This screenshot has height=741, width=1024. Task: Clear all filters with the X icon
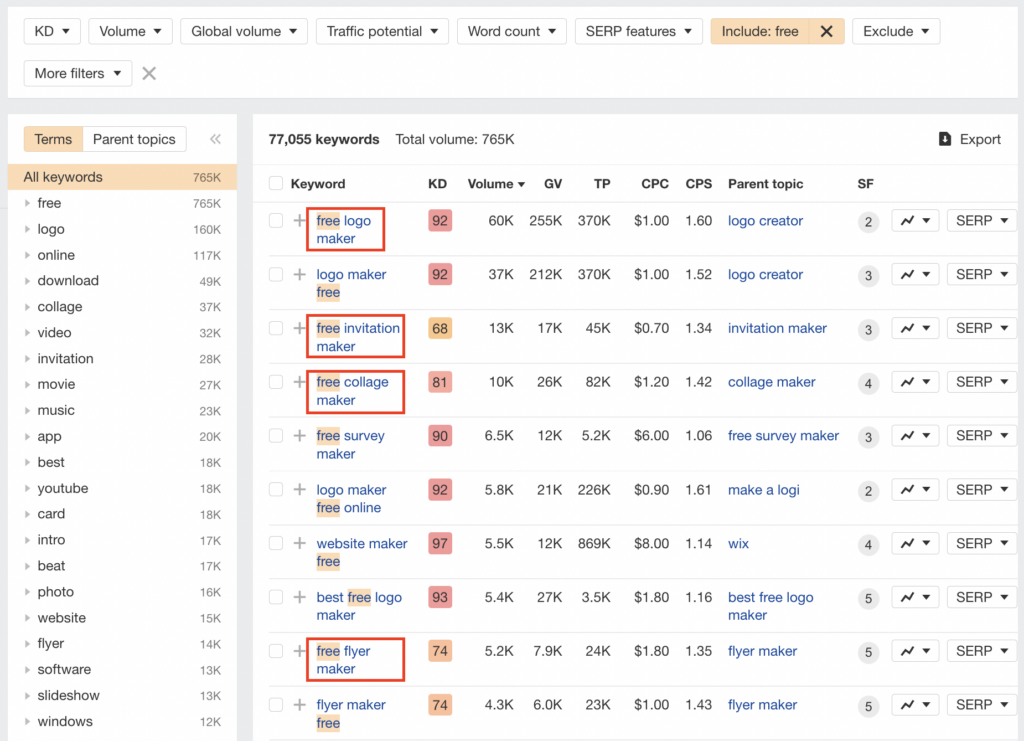pyautogui.click(x=149, y=73)
